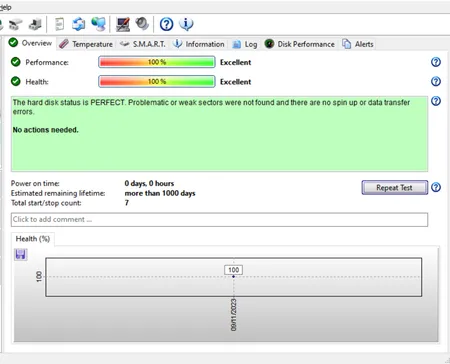Image resolution: width=450 pixels, height=364 pixels.
Task: Click the Health 100 % progress bar
Action: point(157,82)
